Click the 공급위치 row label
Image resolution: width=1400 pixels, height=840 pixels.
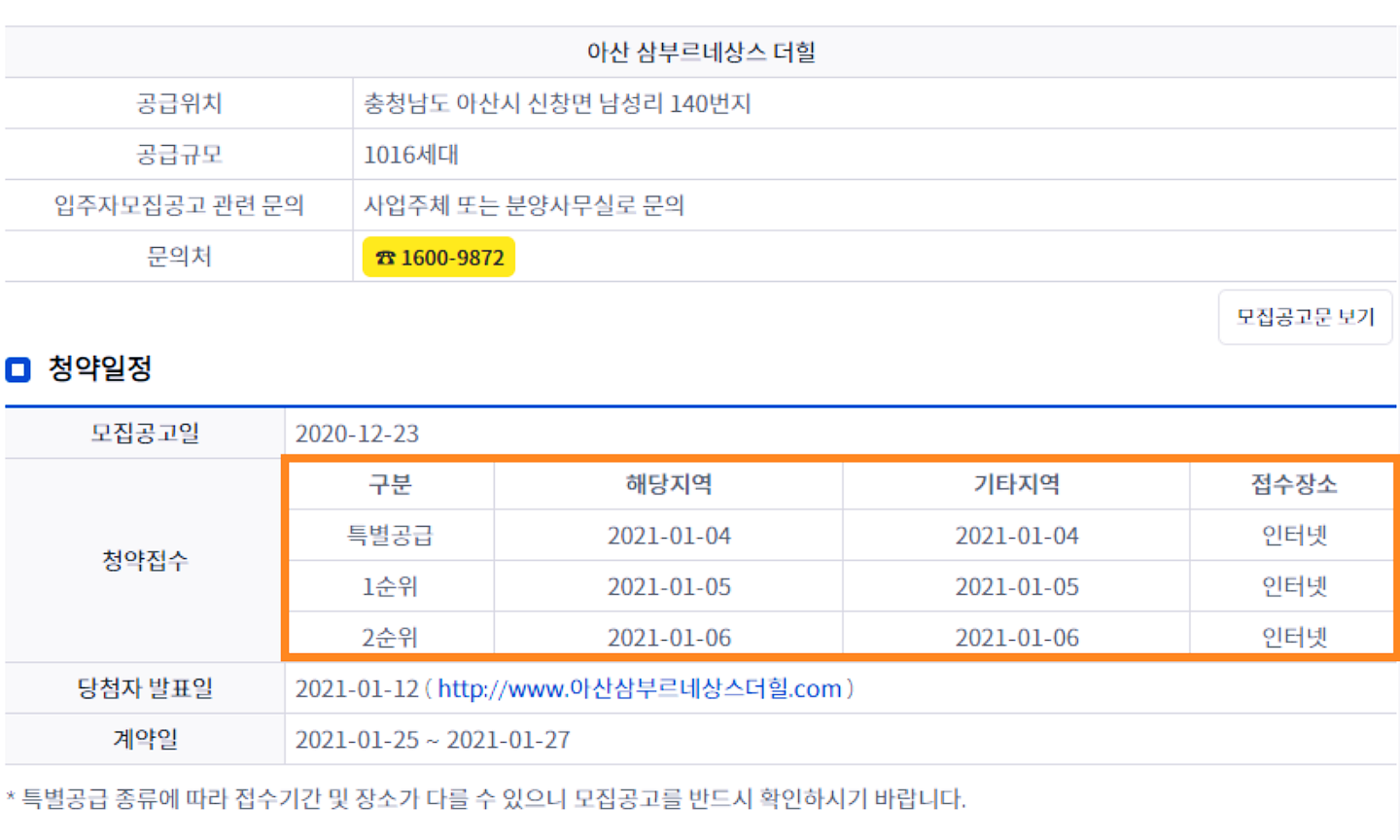coord(179,104)
